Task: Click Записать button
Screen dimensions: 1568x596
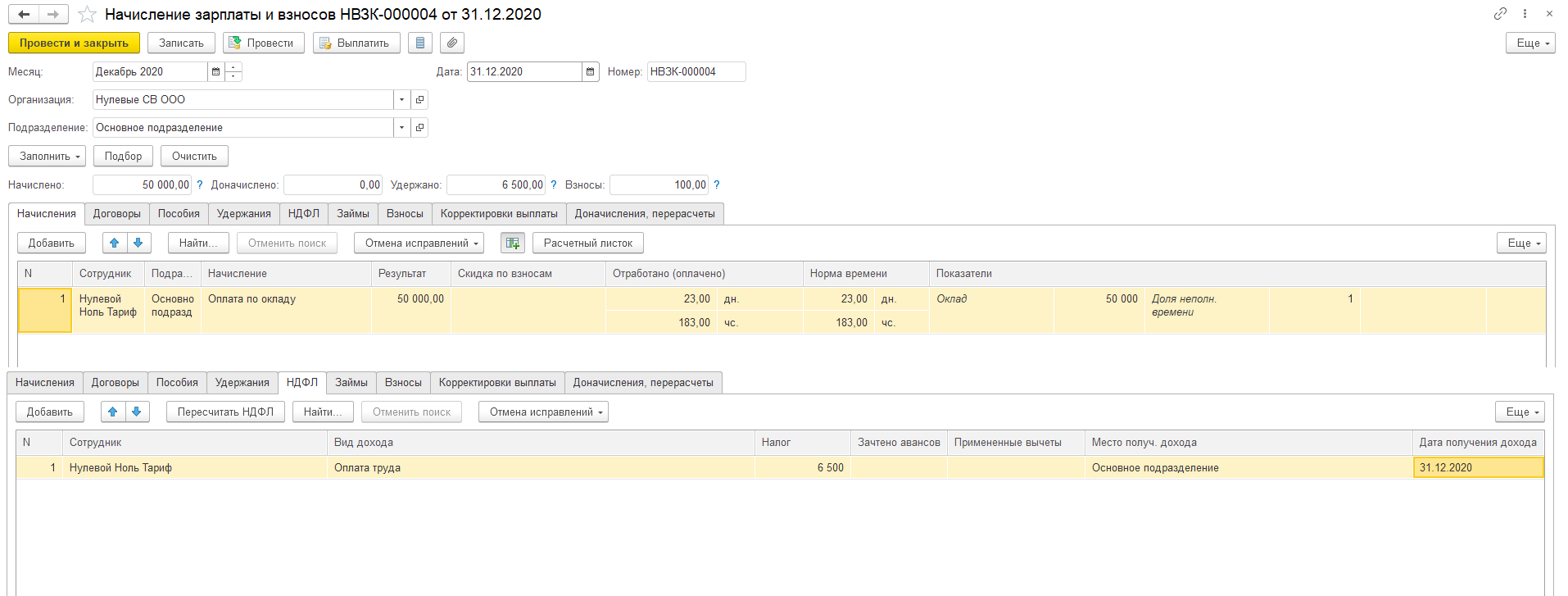Action: pyautogui.click(x=181, y=43)
